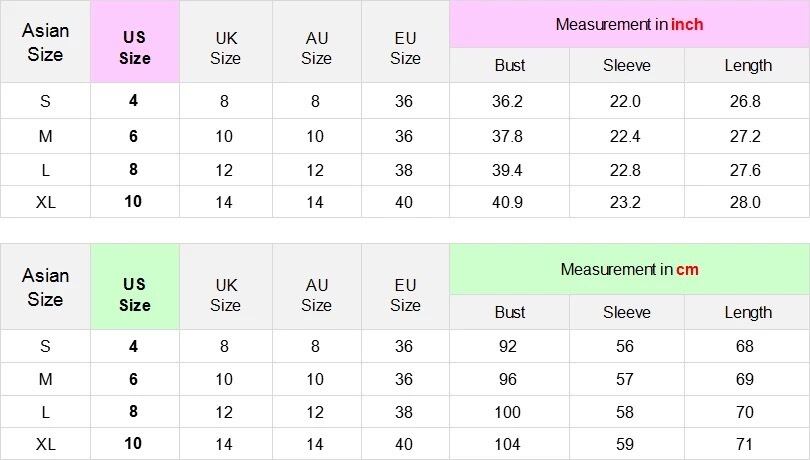Click the pink US Size header cell
The width and height of the screenshot is (810, 460).
pos(135,47)
